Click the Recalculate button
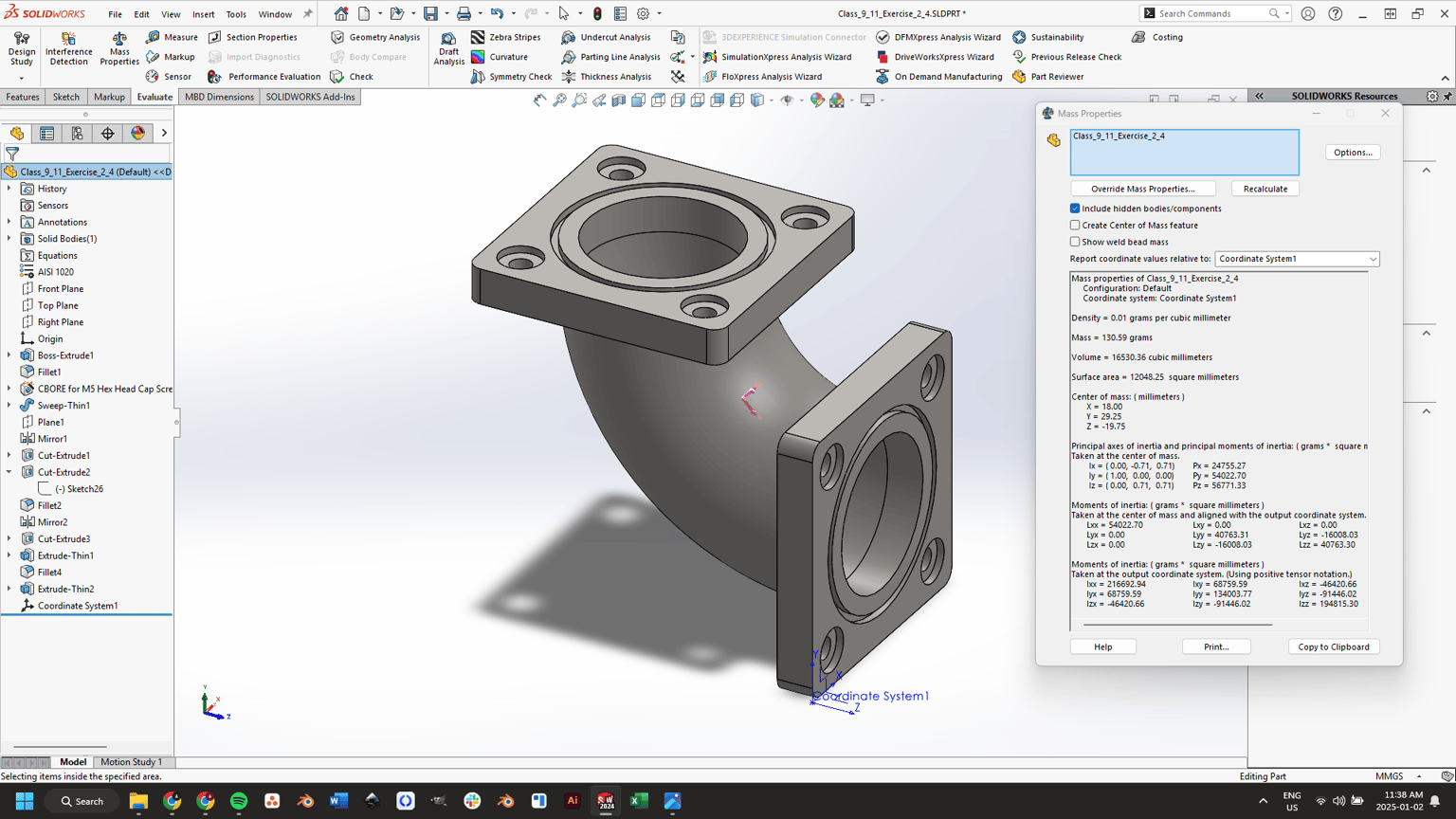Screen dimensions: 1456x819 coord(1265,189)
